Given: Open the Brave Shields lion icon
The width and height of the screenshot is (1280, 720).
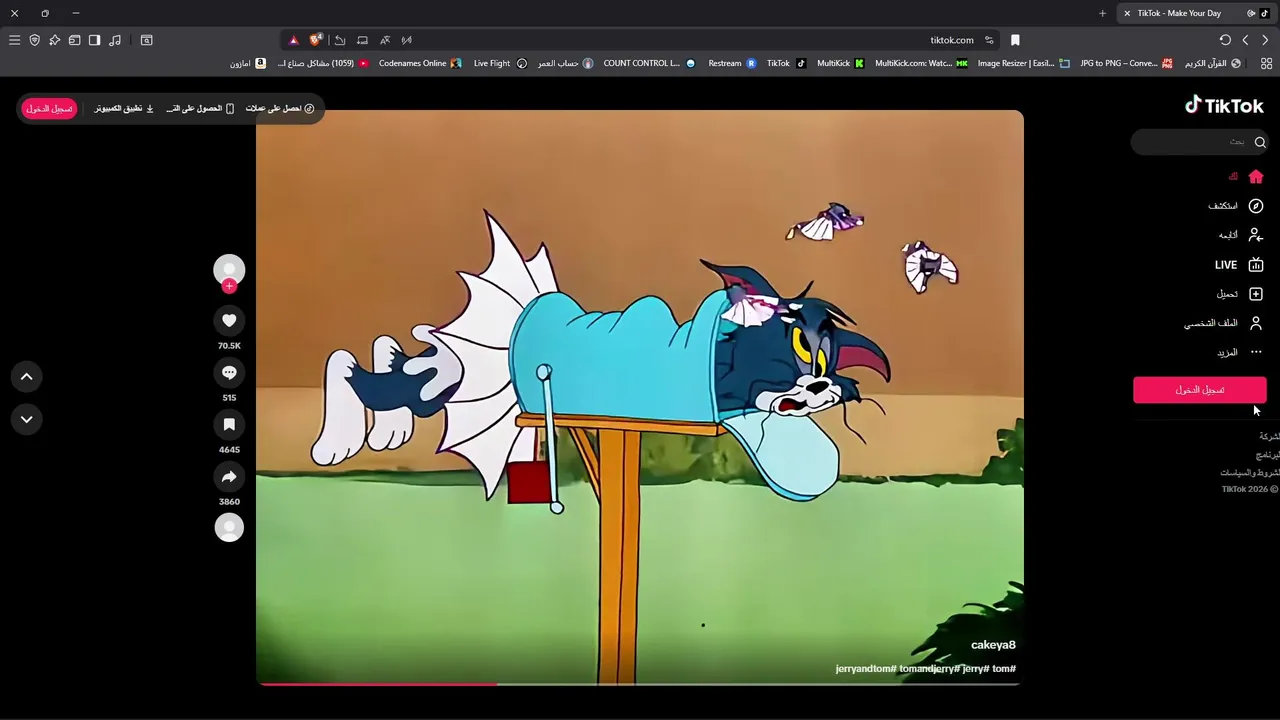Looking at the screenshot, I should pos(316,40).
